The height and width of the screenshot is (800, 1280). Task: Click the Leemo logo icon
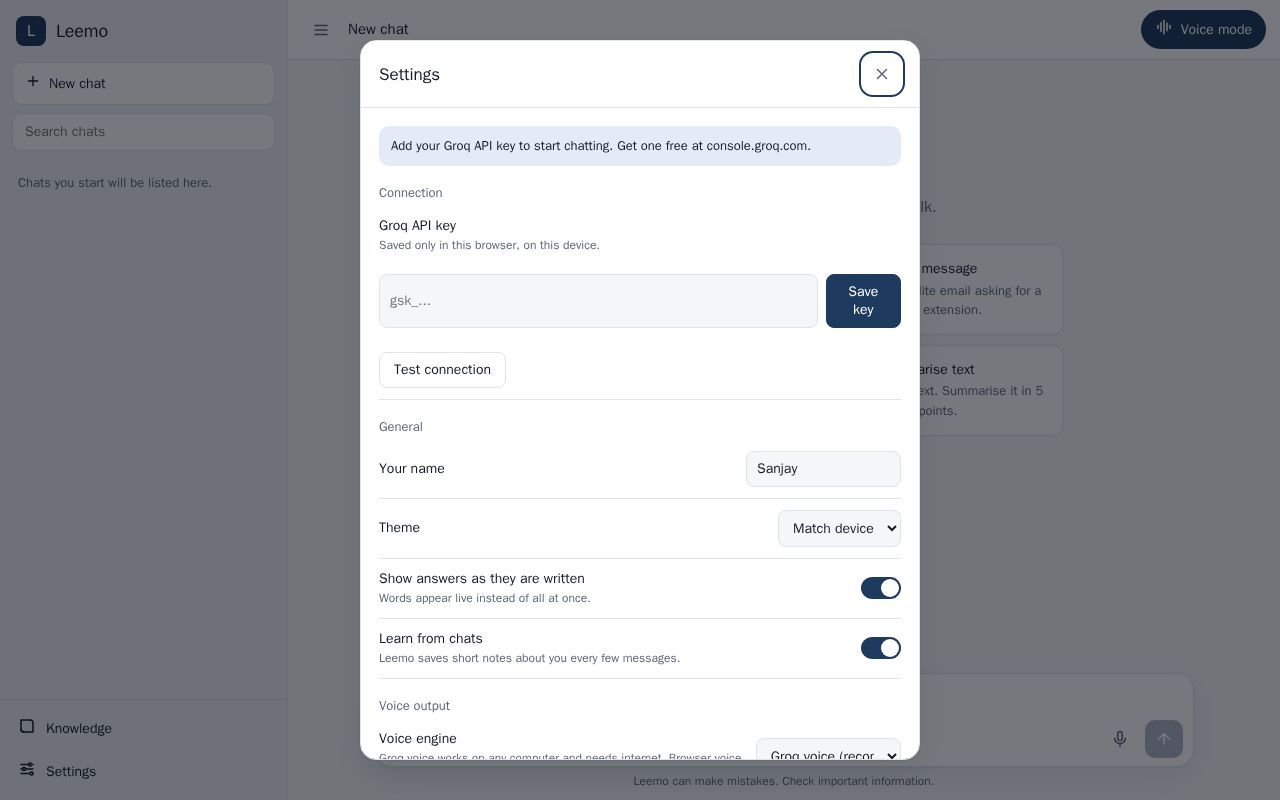(31, 31)
